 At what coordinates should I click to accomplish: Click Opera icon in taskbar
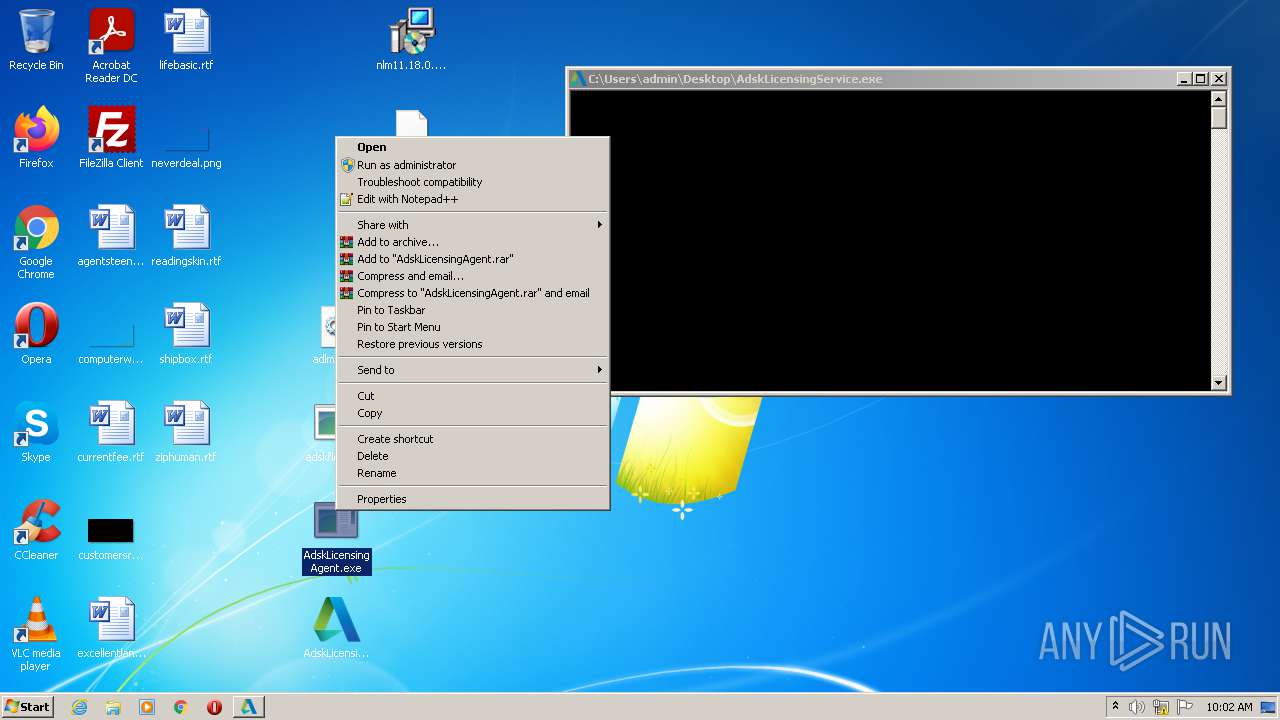(x=214, y=707)
